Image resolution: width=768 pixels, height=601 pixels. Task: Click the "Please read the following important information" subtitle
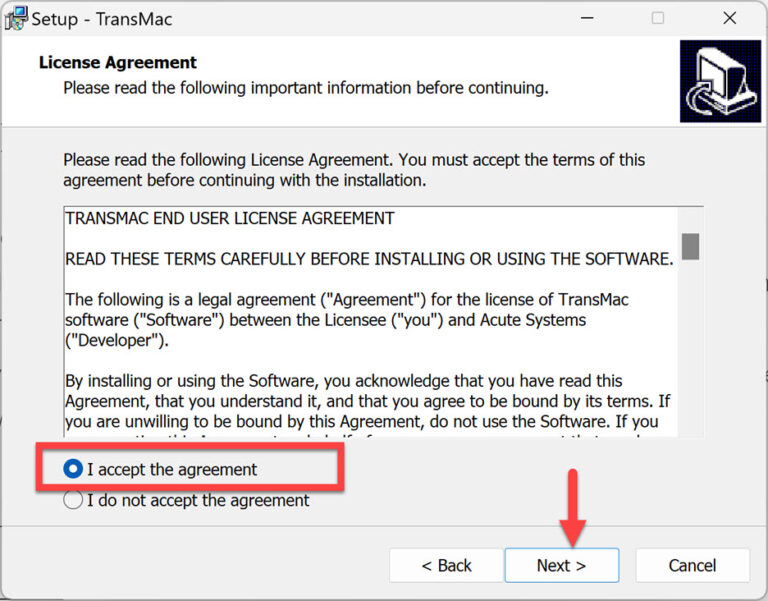coord(306,88)
